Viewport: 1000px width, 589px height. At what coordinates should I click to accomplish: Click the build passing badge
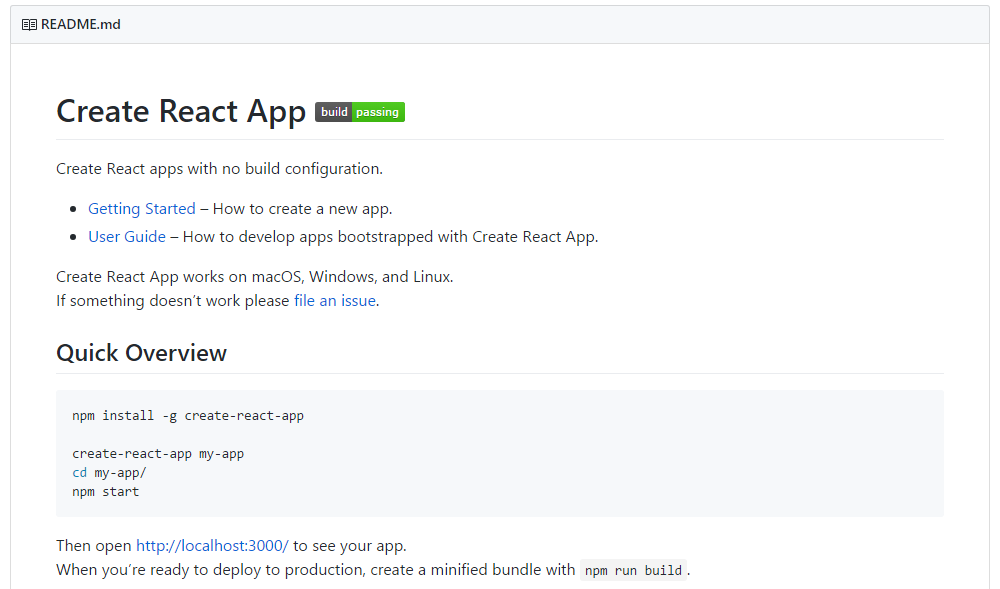coord(360,112)
